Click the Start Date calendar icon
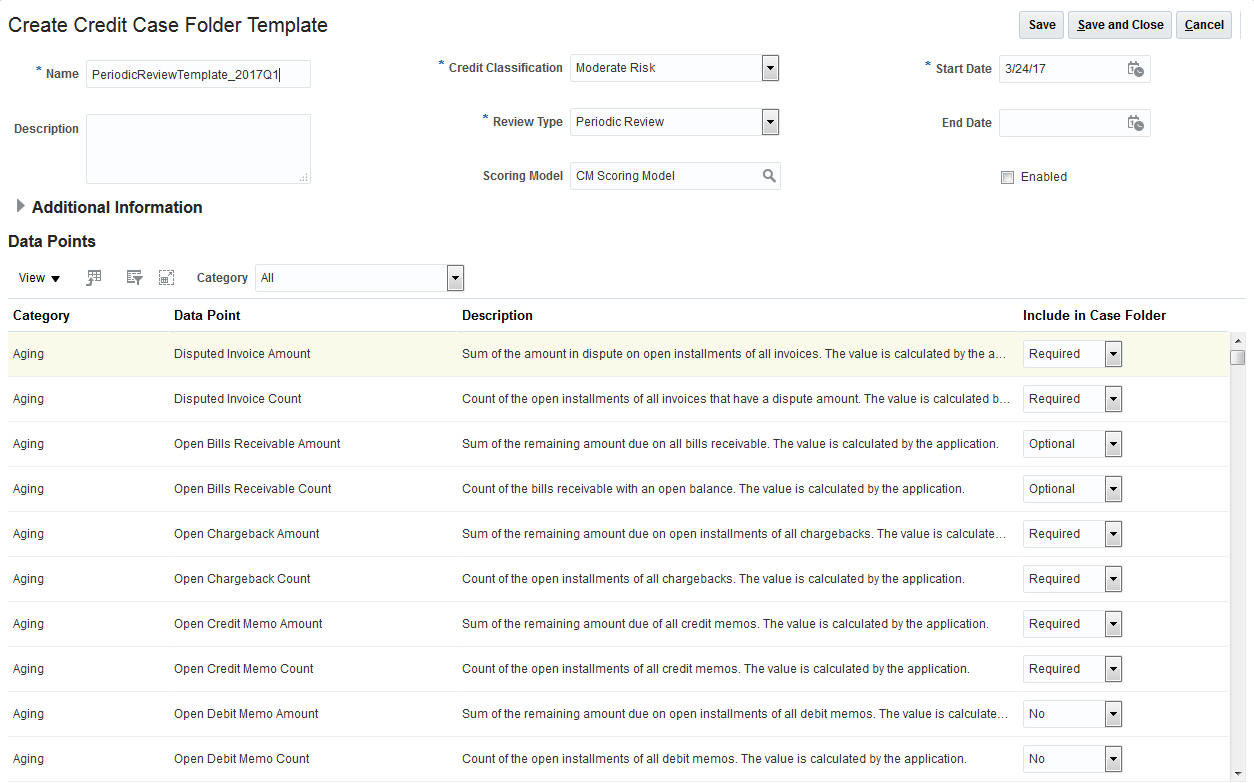The image size is (1254, 783). [1135, 69]
